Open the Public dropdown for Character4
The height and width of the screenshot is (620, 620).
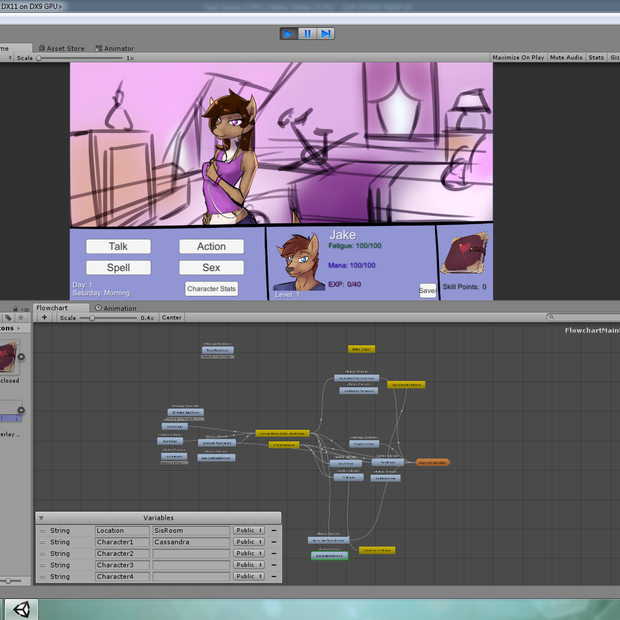point(249,576)
